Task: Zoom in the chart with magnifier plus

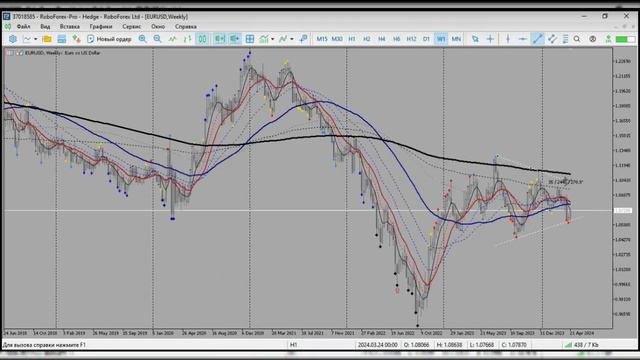Action: [142, 39]
